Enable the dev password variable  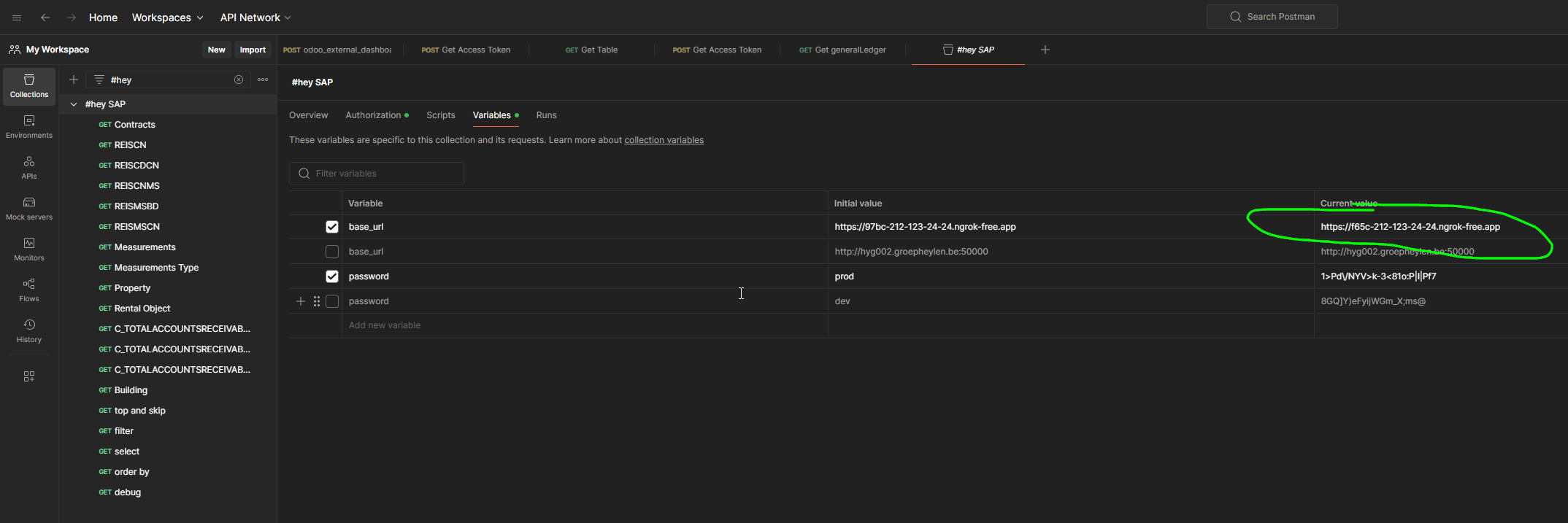coord(332,301)
